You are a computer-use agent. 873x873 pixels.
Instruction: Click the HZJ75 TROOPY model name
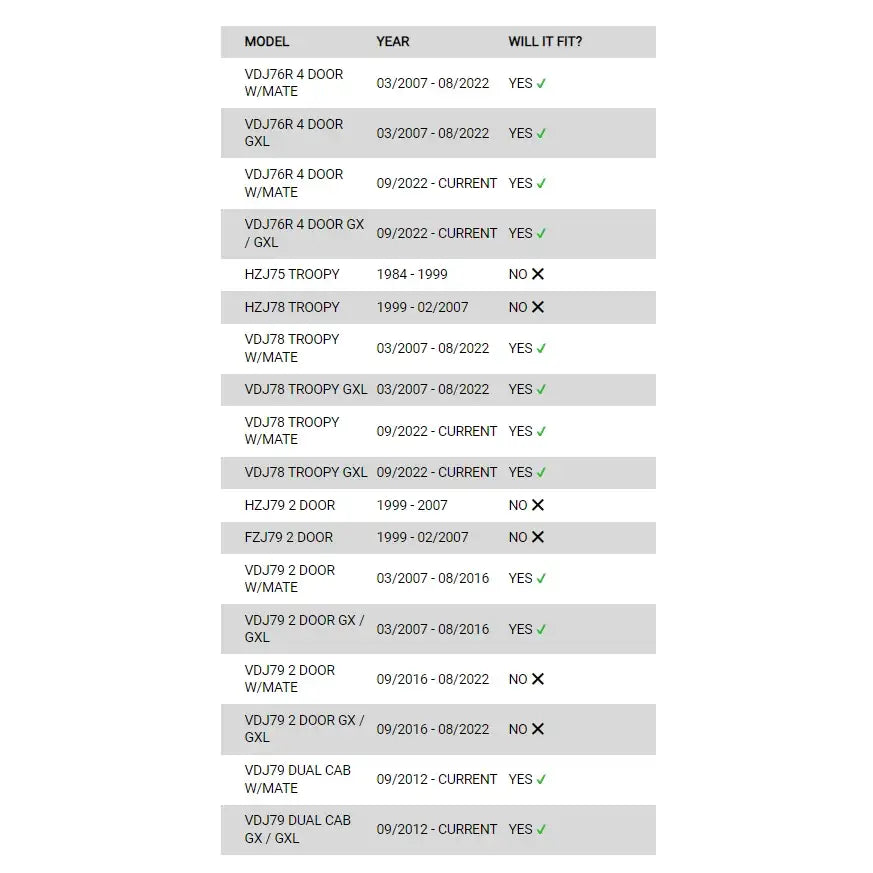[292, 274]
